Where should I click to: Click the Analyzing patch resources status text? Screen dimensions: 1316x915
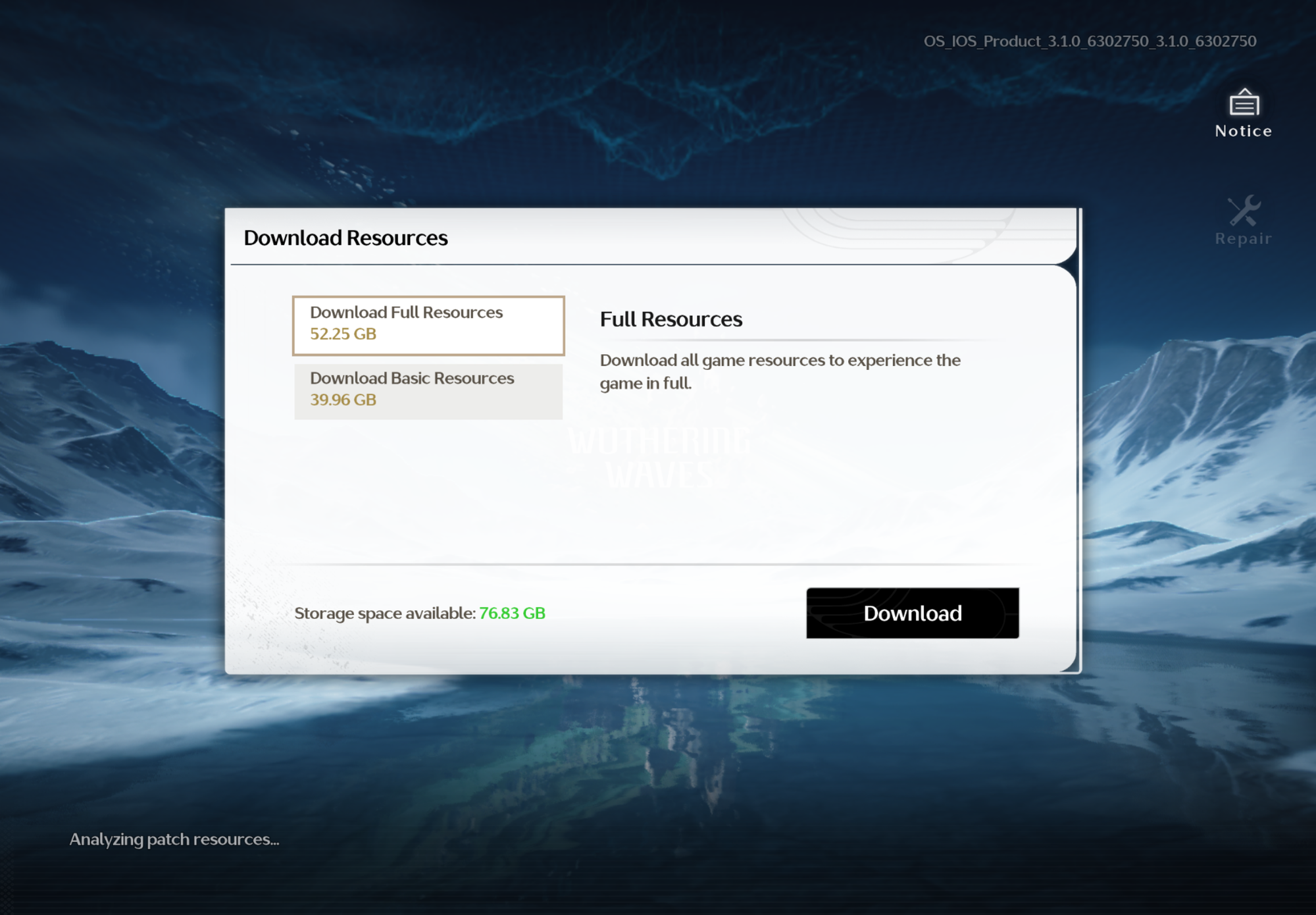pyautogui.click(x=174, y=839)
